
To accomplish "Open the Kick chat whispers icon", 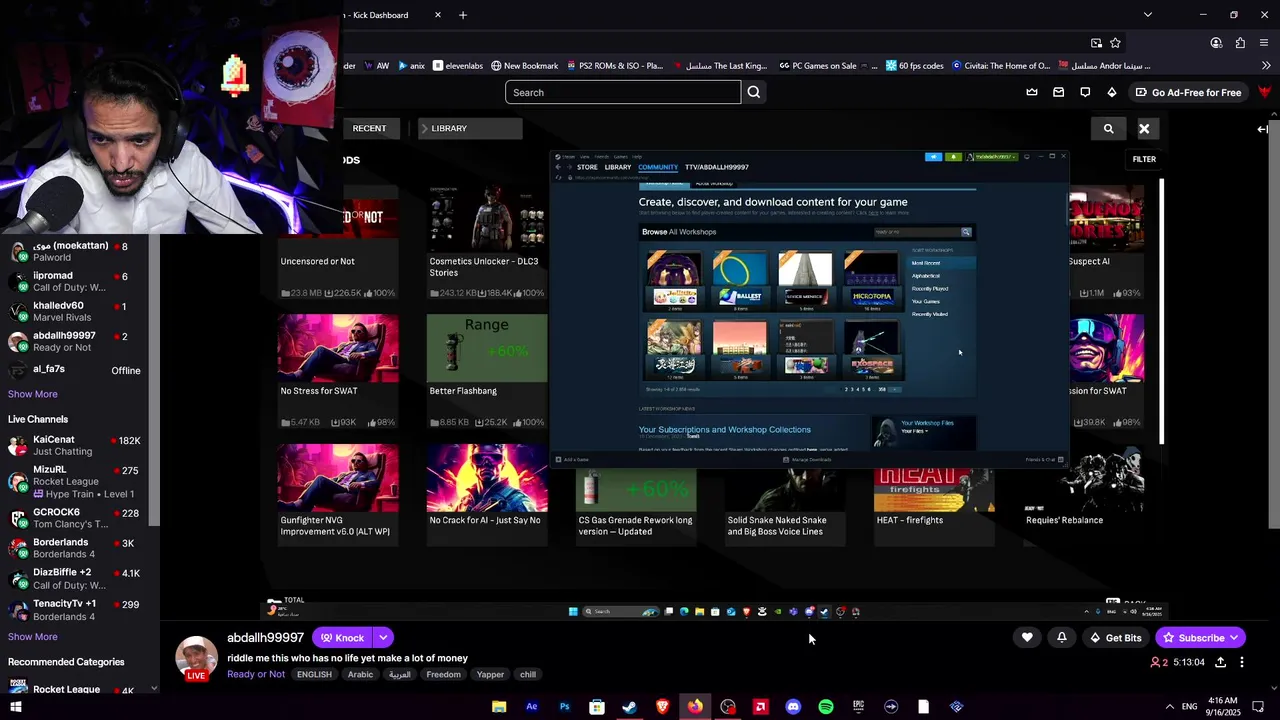I will (x=1085, y=92).
